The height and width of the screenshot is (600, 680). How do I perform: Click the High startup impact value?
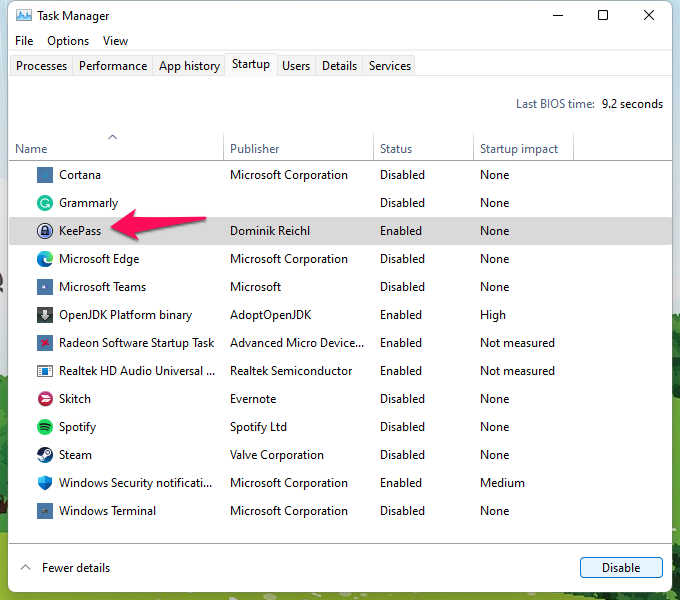click(x=493, y=315)
